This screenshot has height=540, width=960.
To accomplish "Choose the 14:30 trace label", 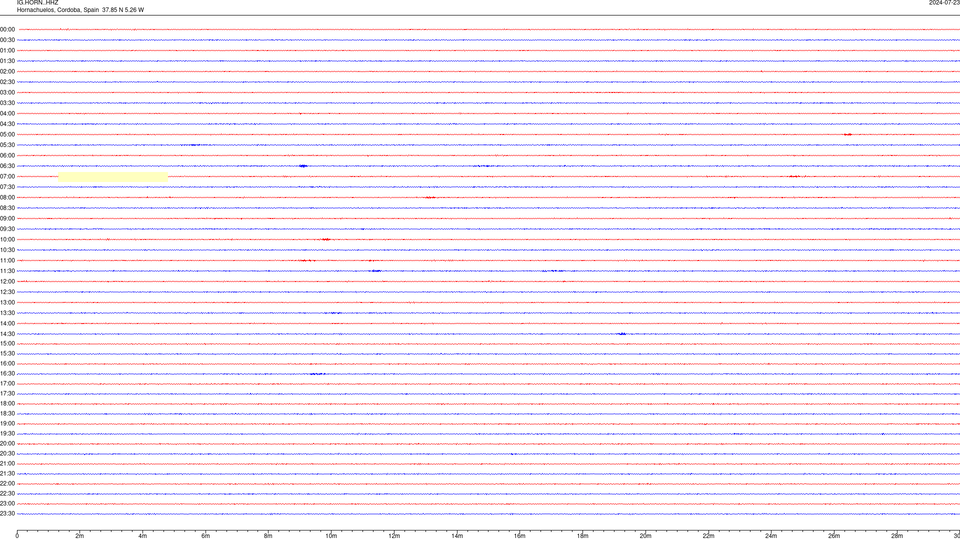I will (7, 334).
